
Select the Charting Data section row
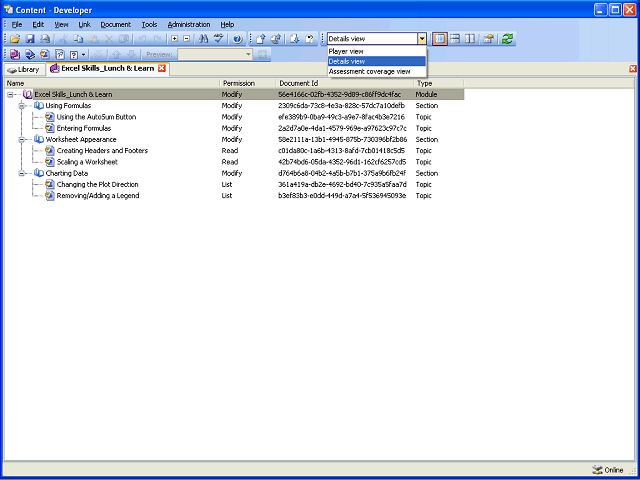(x=67, y=173)
